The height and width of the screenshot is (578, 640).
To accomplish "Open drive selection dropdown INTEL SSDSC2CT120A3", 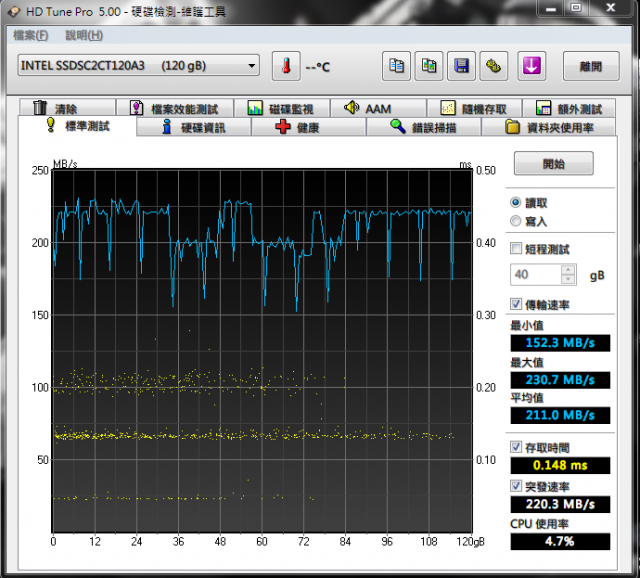I will click(138, 65).
